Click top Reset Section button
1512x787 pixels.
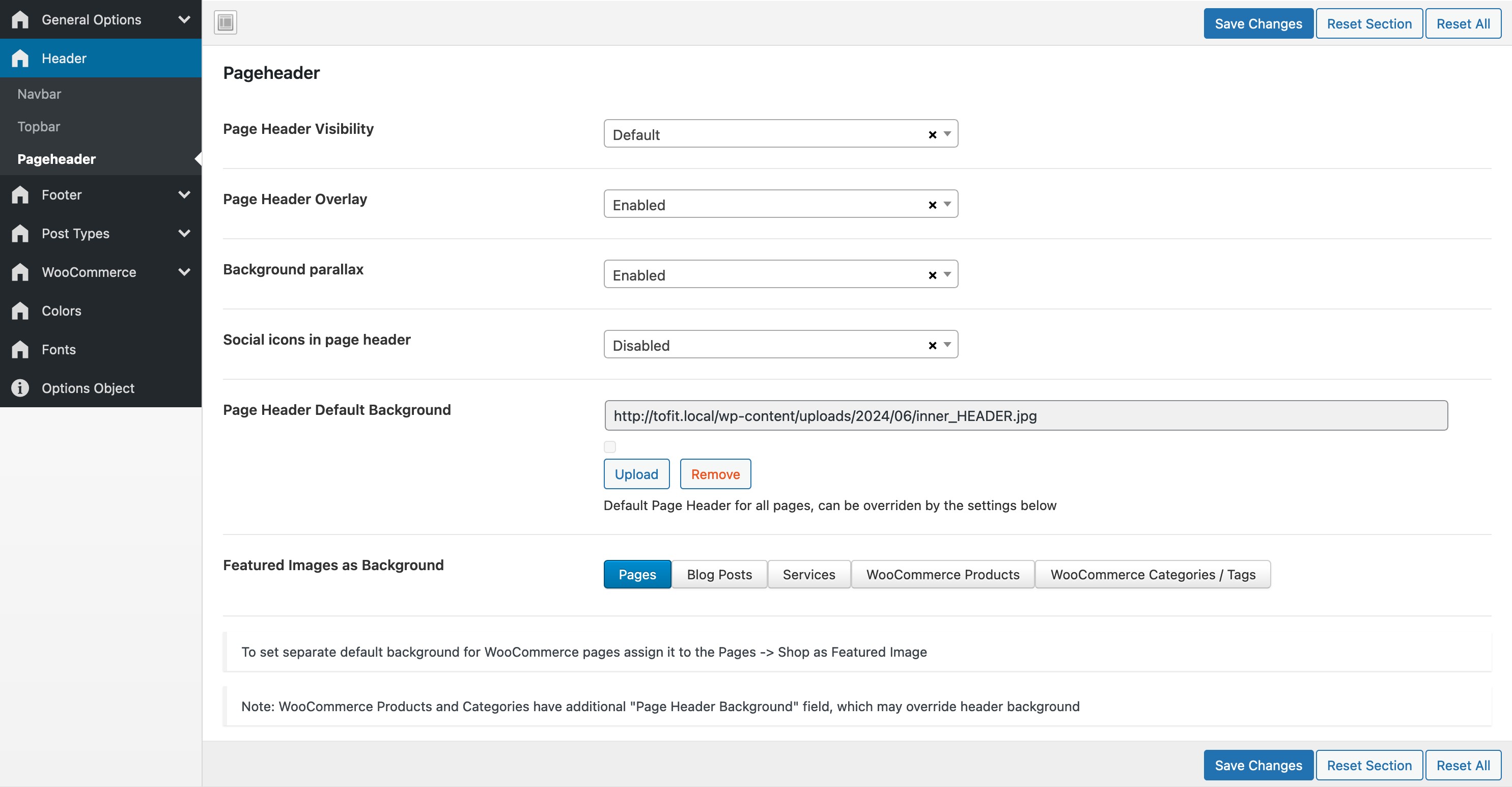[x=1369, y=23]
